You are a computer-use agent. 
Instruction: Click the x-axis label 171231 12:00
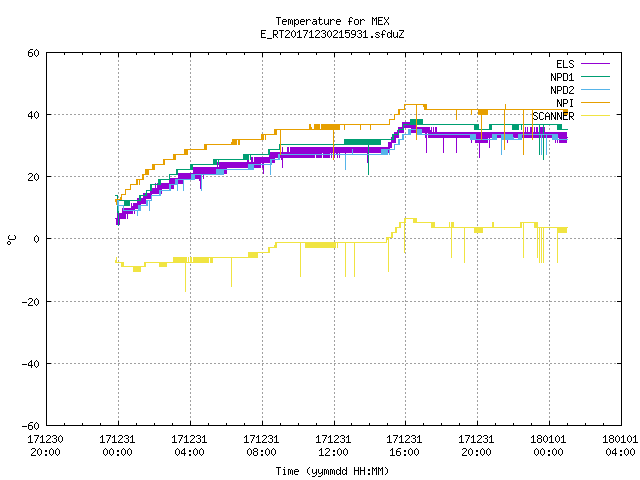point(333,446)
